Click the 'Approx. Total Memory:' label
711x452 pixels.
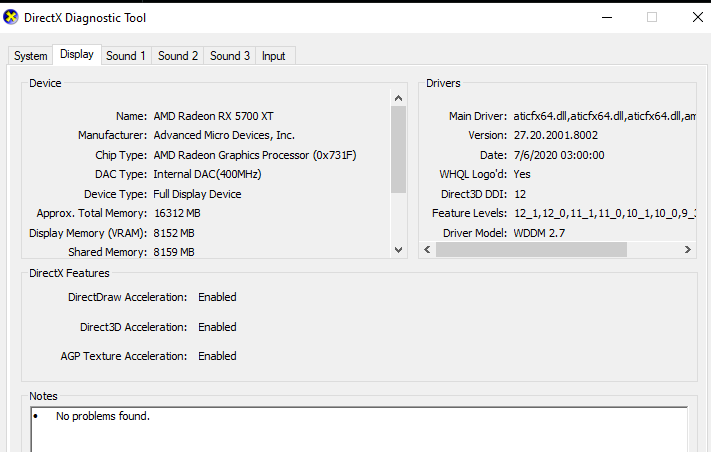pyautogui.click(x=92, y=213)
